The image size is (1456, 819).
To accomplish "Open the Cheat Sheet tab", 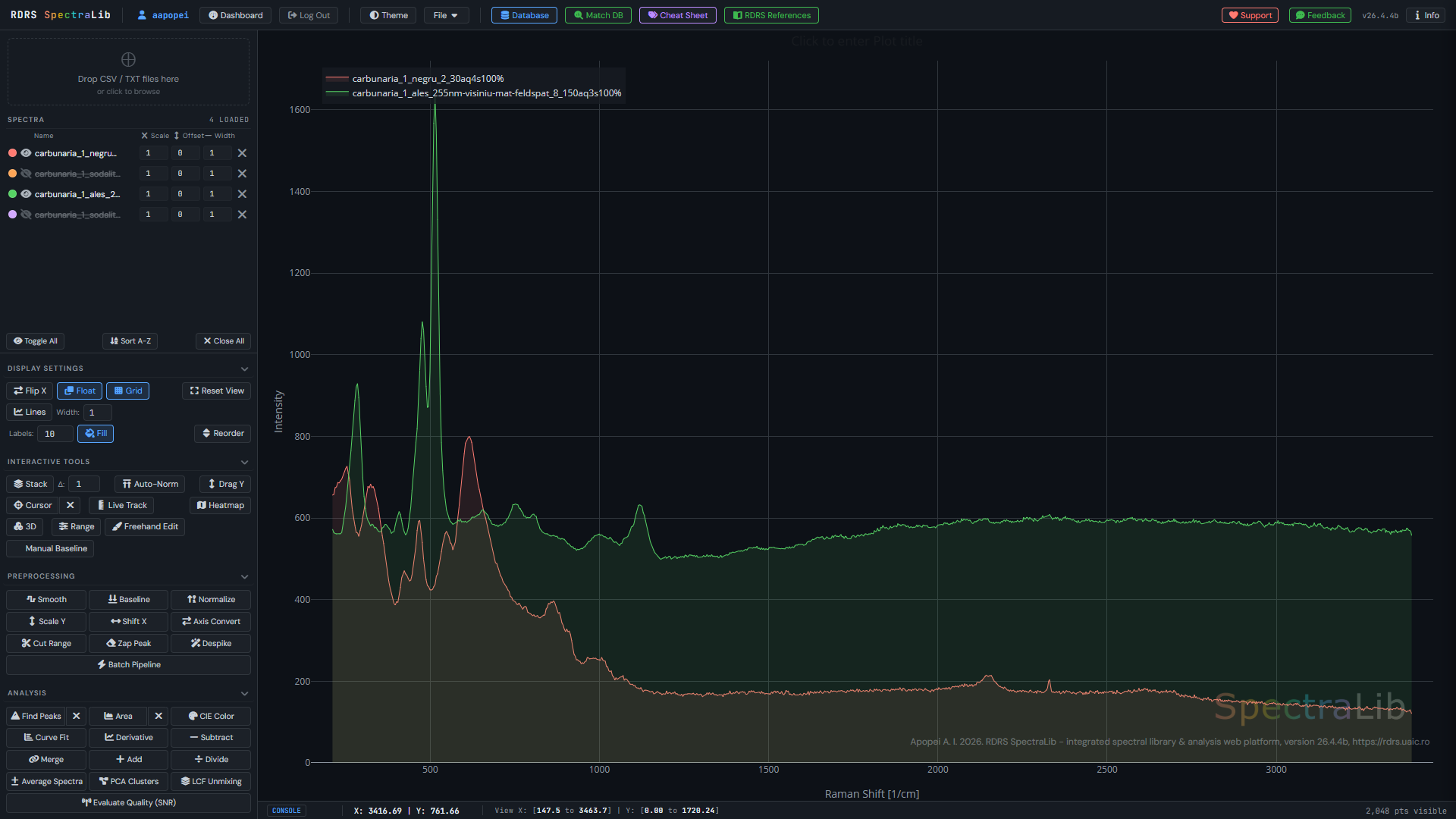I will (x=677, y=15).
